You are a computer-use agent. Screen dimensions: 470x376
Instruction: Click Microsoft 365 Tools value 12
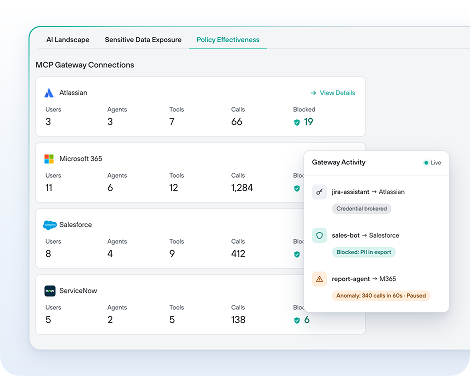[173, 188]
